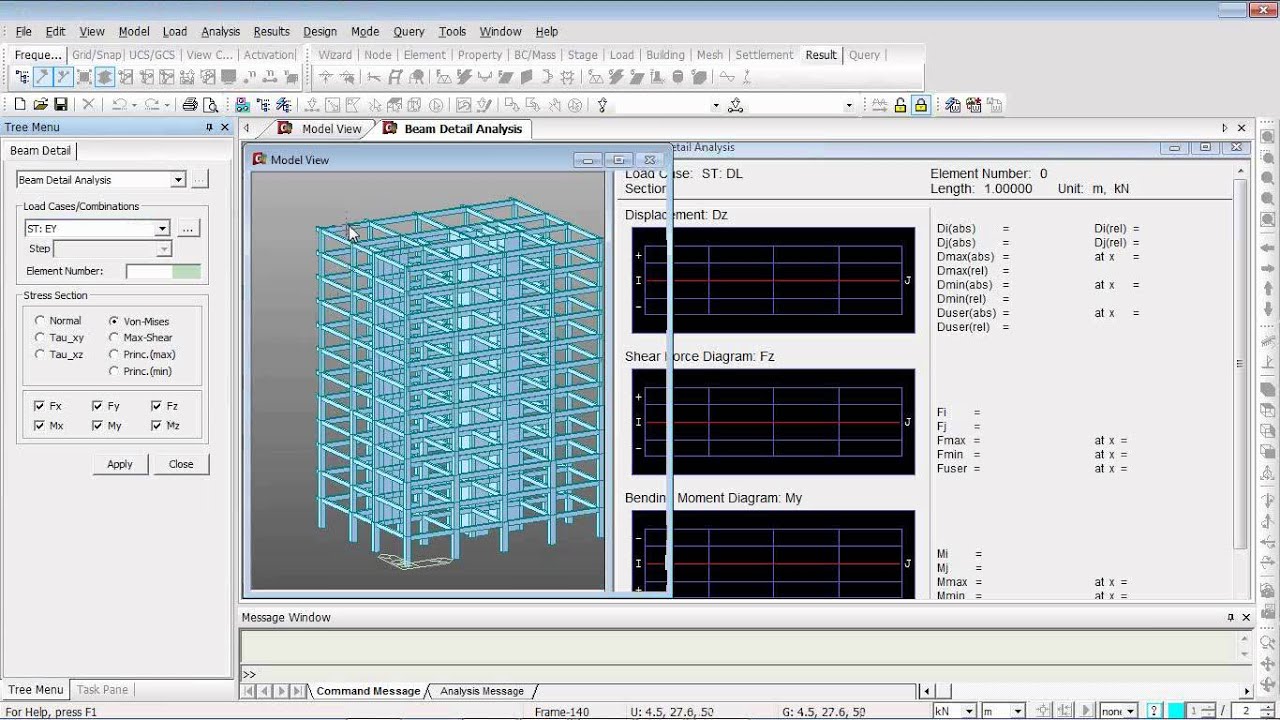
Task: Click the New Project icon
Action: click(x=20, y=104)
